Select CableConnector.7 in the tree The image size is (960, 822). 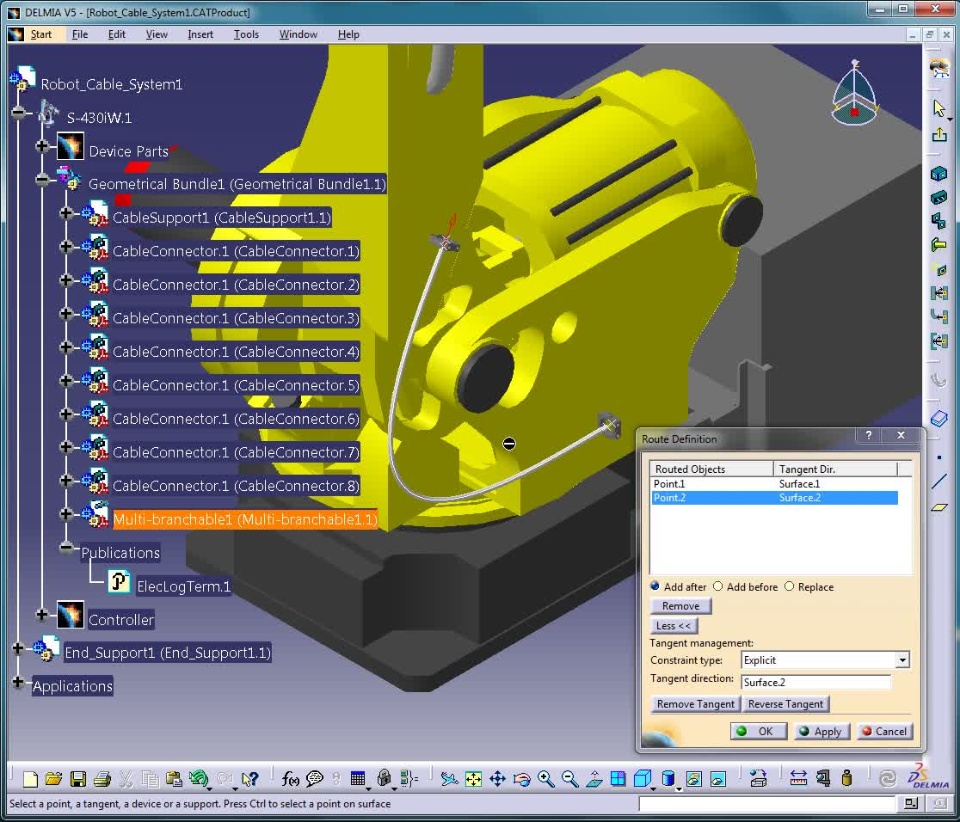point(236,452)
